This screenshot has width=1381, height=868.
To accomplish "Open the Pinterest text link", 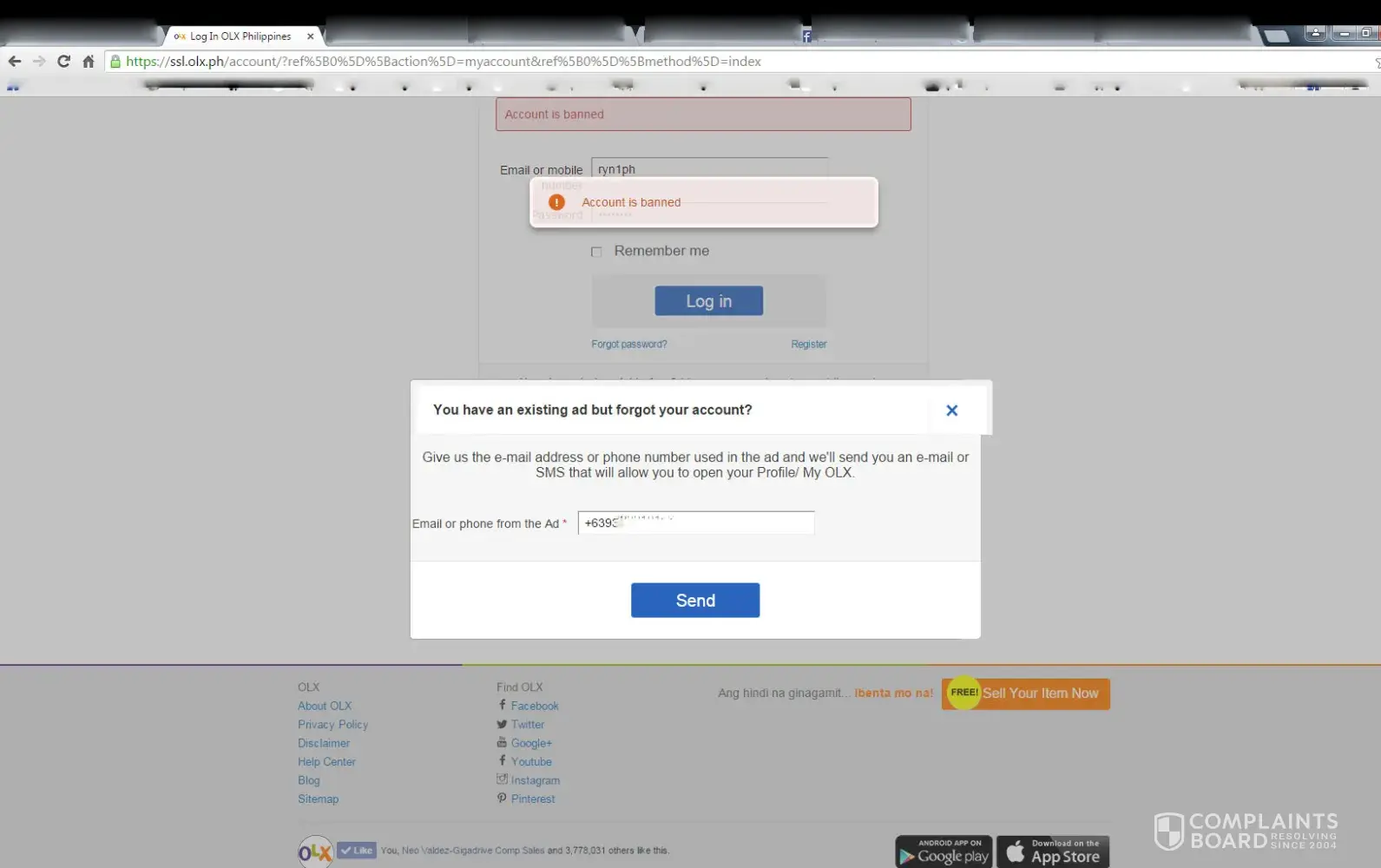I will [x=533, y=799].
